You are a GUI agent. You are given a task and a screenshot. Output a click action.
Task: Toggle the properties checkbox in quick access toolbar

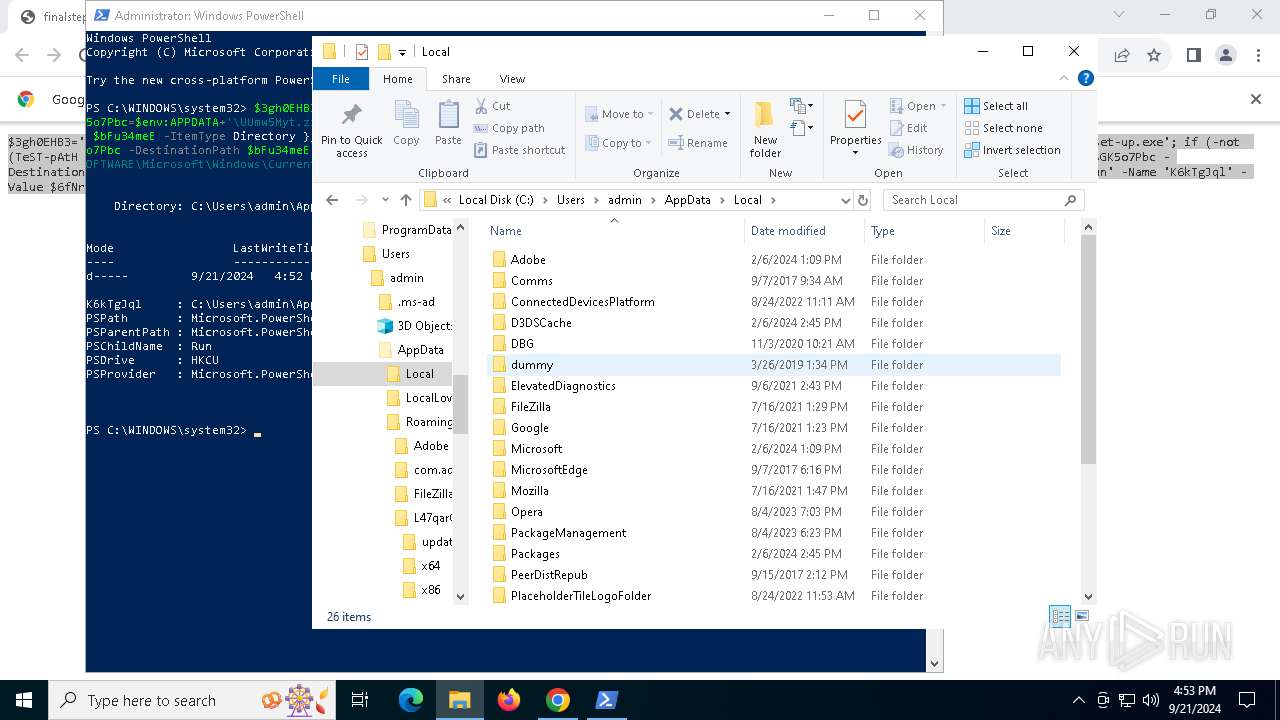tap(361, 52)
